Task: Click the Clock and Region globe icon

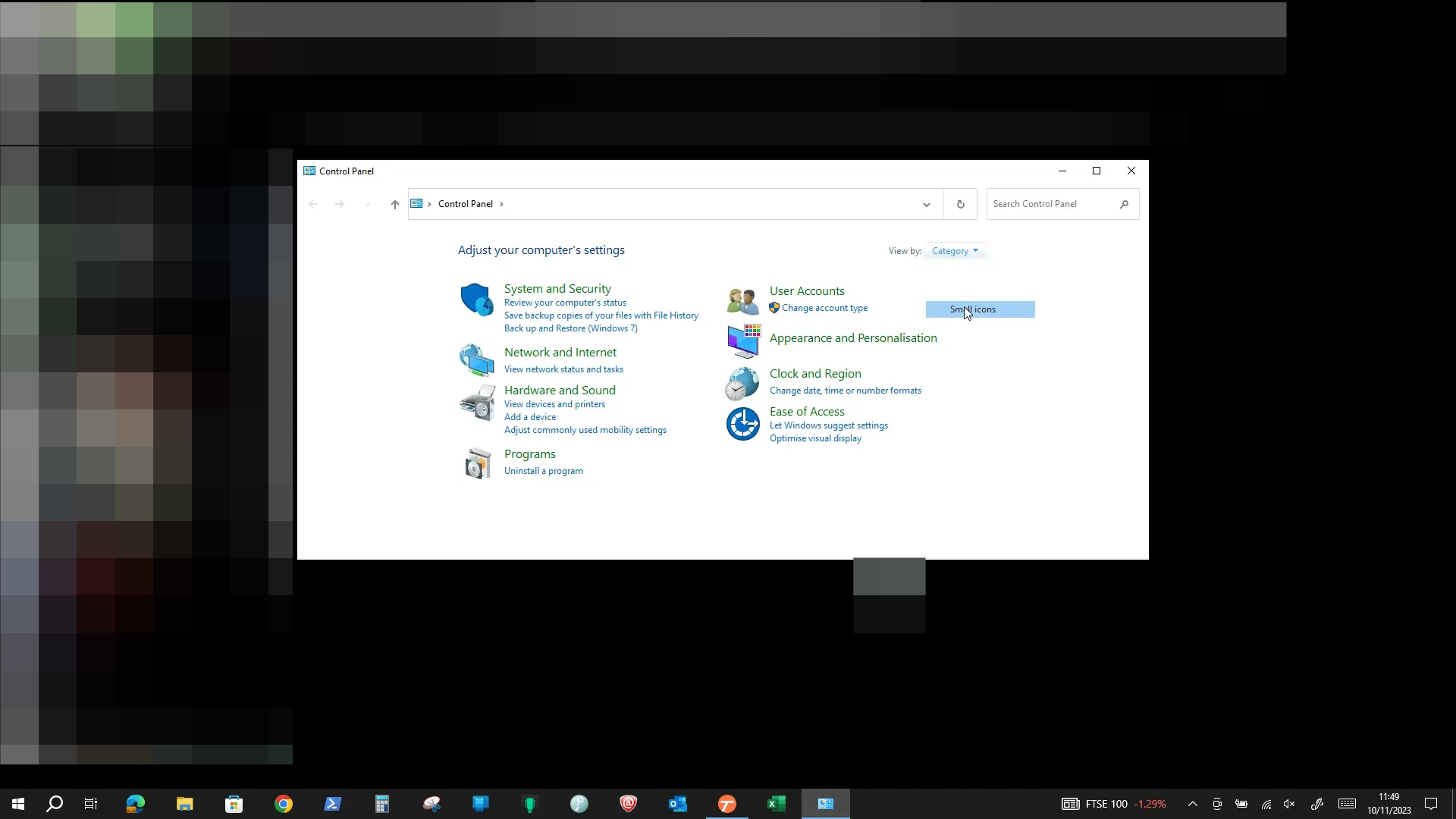Action: coord(742,383)
